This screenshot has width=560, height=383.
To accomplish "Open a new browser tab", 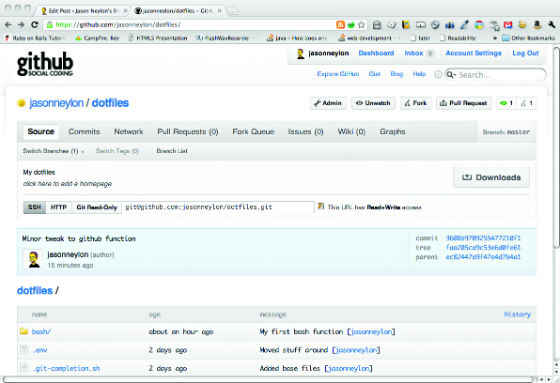I will (234, 11).
